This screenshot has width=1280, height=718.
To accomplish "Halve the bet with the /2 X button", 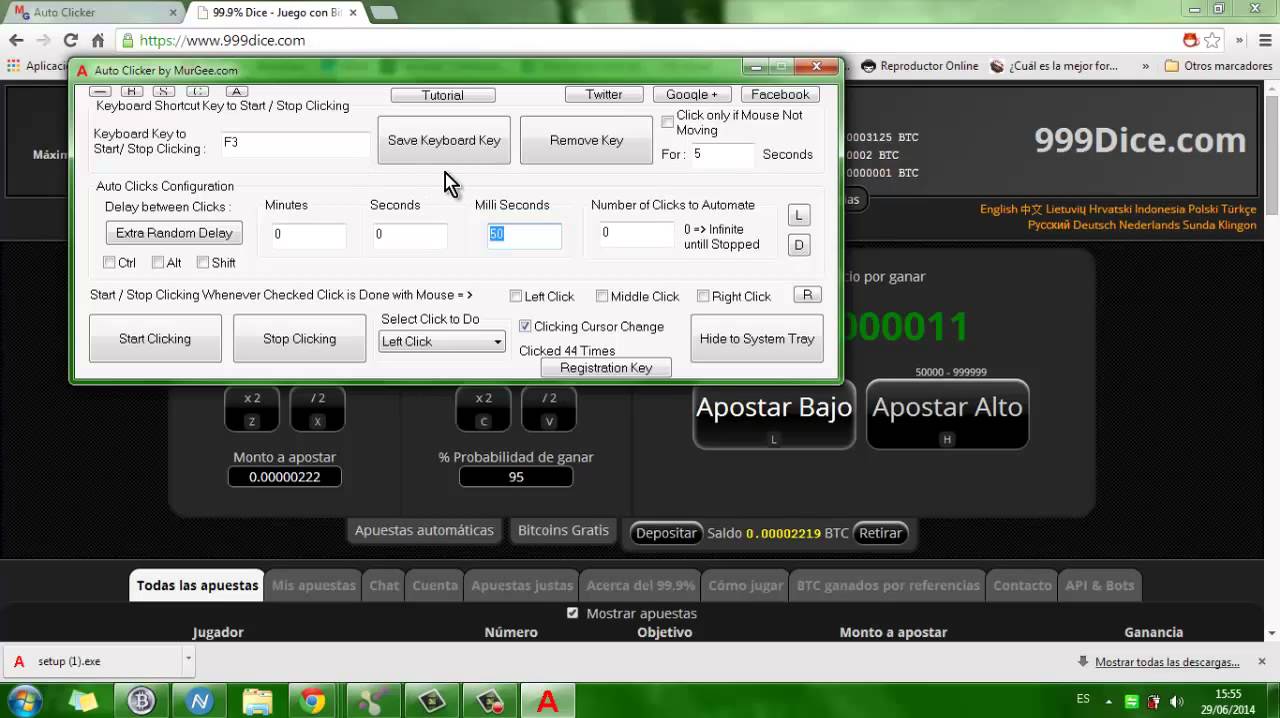I will [x=317, y=409].
